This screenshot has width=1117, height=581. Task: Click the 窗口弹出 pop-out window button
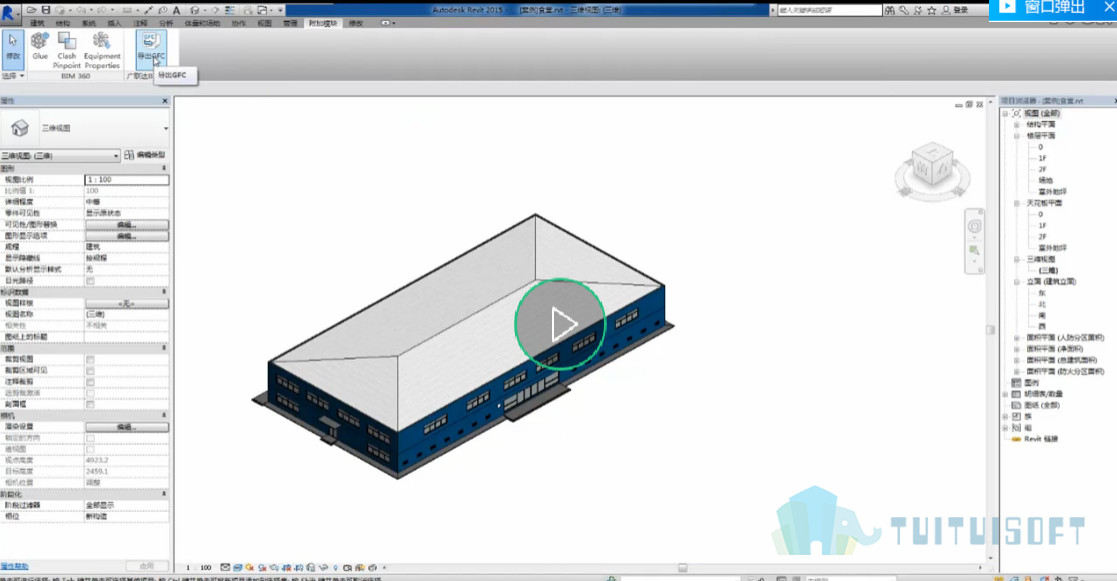click(1045, 8)
